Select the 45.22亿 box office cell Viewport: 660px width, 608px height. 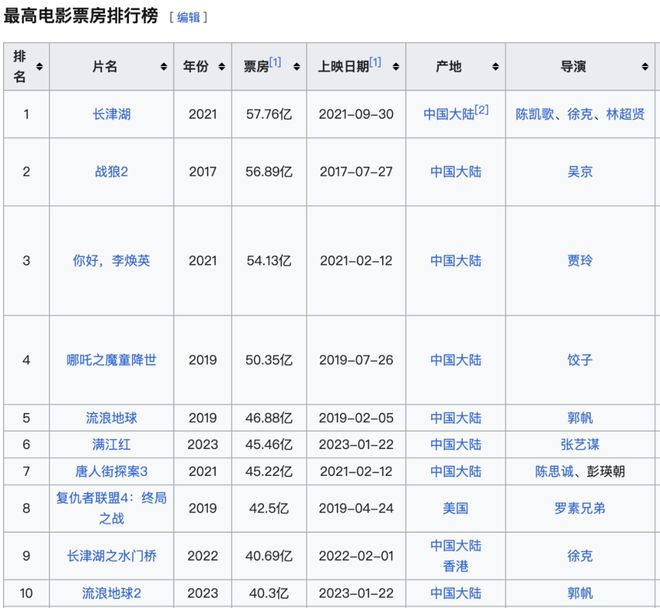[269, 472]
